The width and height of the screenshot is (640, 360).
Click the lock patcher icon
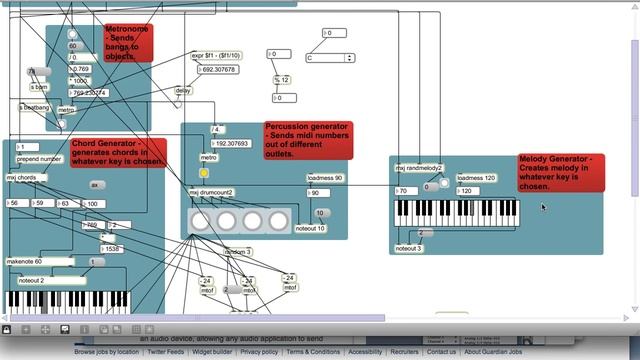pos(7,329)
